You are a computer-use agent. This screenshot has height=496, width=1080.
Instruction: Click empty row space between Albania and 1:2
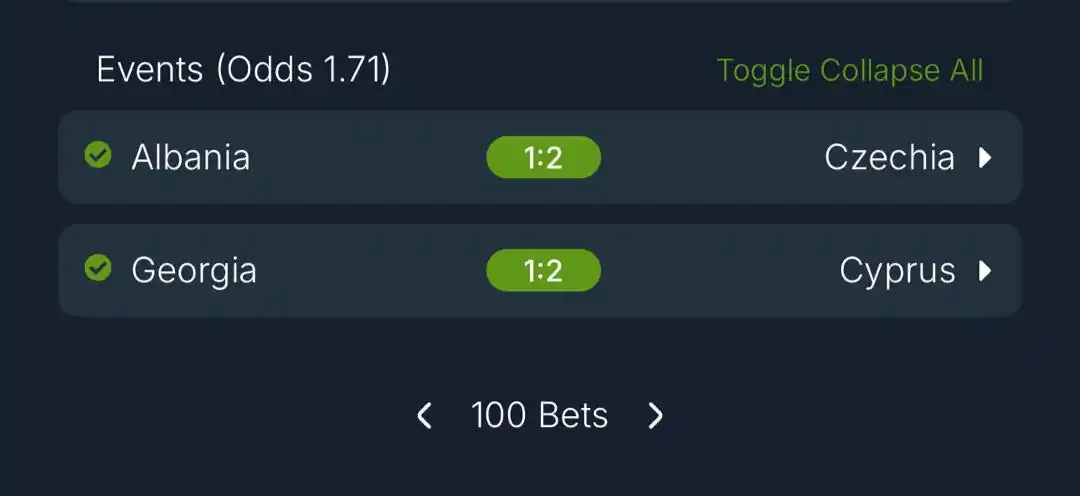click(368, 158)
